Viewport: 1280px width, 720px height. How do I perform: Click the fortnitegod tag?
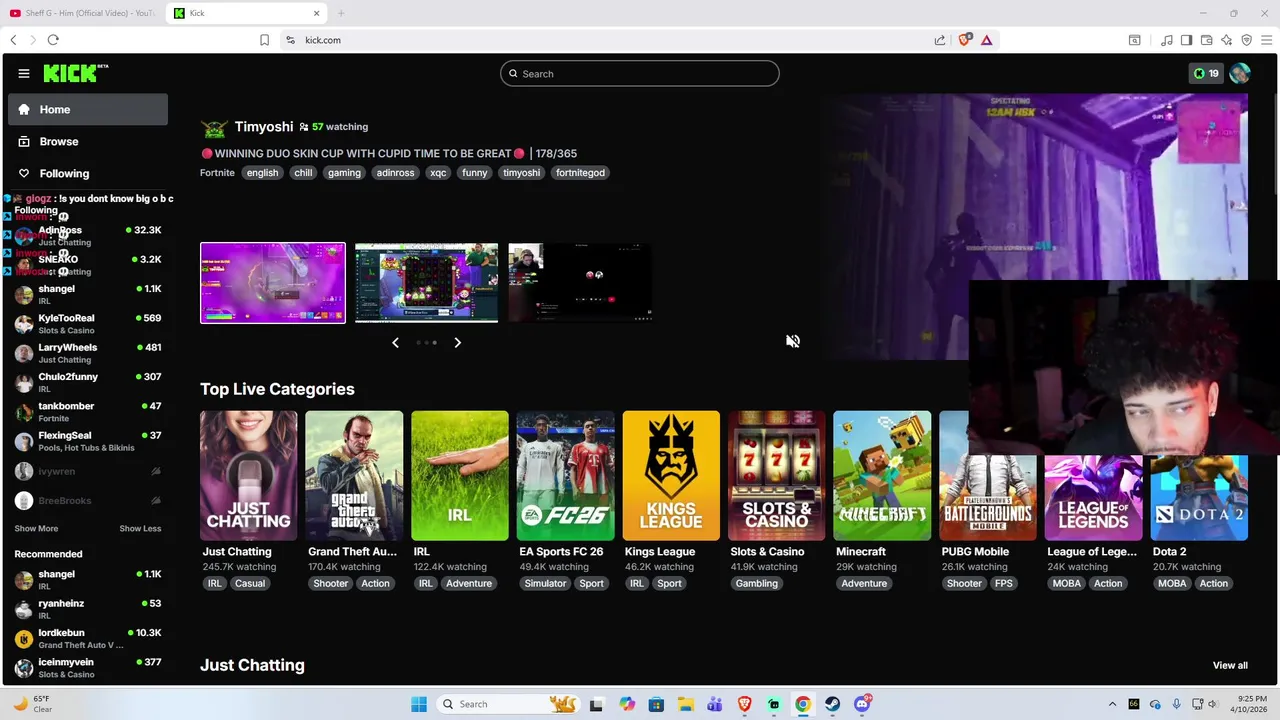coord(580,173)
